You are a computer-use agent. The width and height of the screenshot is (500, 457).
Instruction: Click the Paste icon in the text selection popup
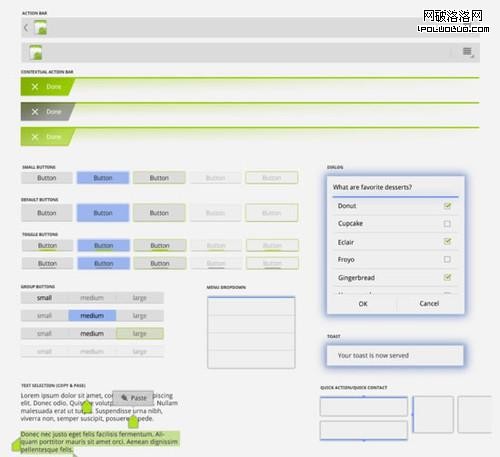[124, 398]
